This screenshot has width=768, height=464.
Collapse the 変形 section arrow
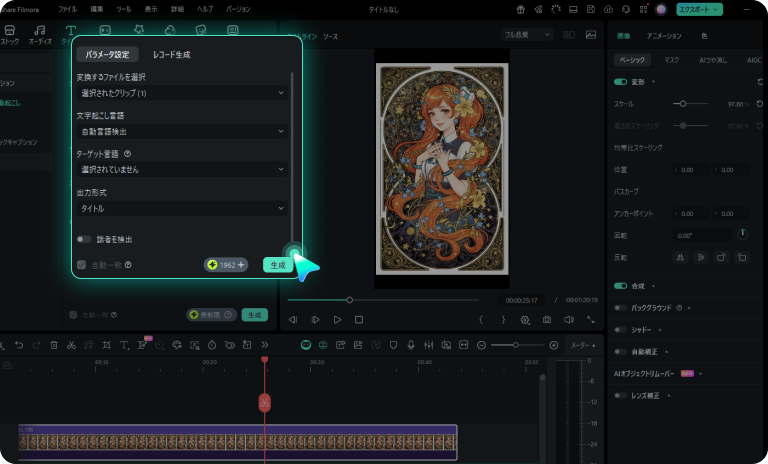point(653,82)
